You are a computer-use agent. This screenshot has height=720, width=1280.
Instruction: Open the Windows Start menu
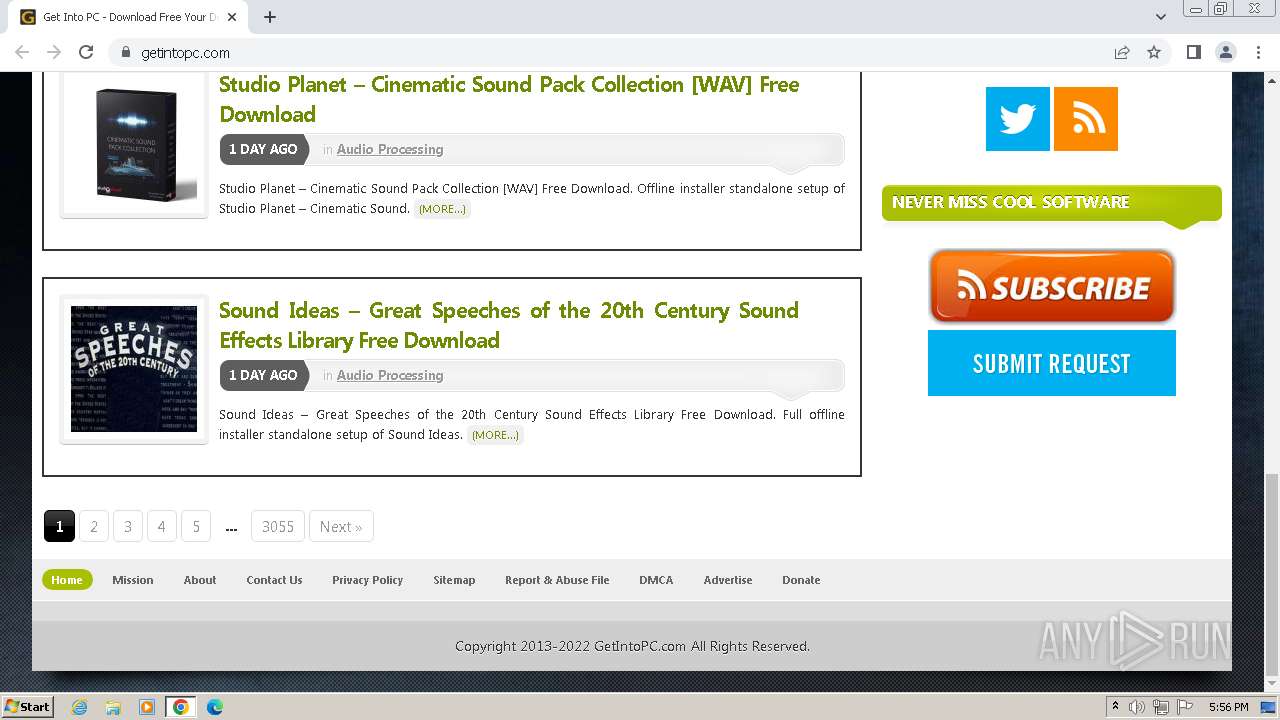[27, 707]
